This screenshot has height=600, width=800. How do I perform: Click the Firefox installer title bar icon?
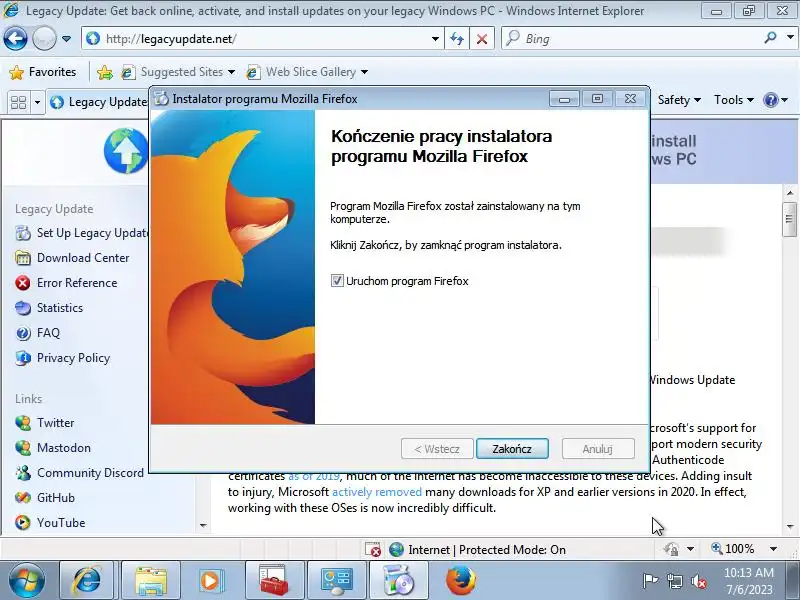pyautogui.click(x=161, y=98)
